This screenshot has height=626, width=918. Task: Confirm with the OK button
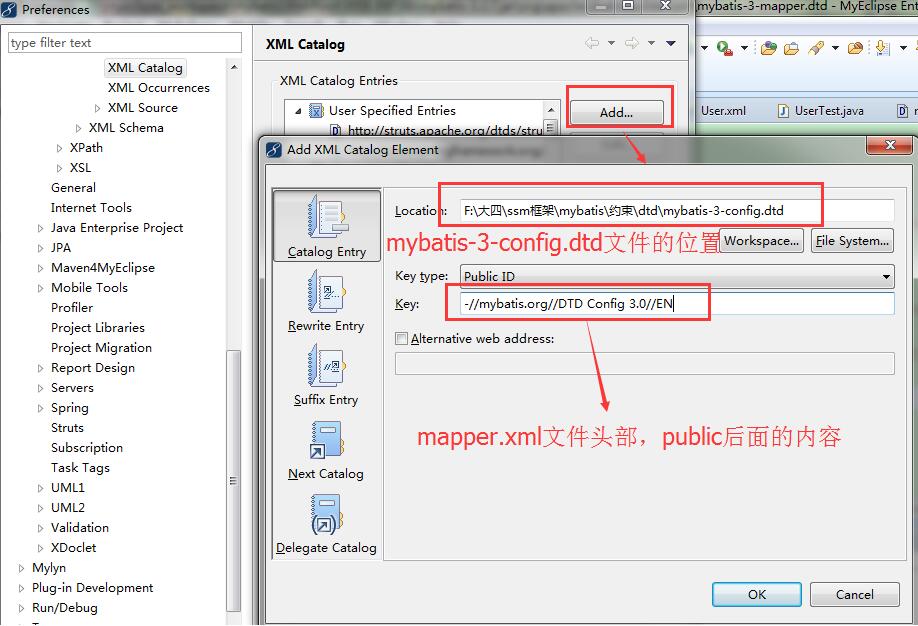click(x=756, y=594)
